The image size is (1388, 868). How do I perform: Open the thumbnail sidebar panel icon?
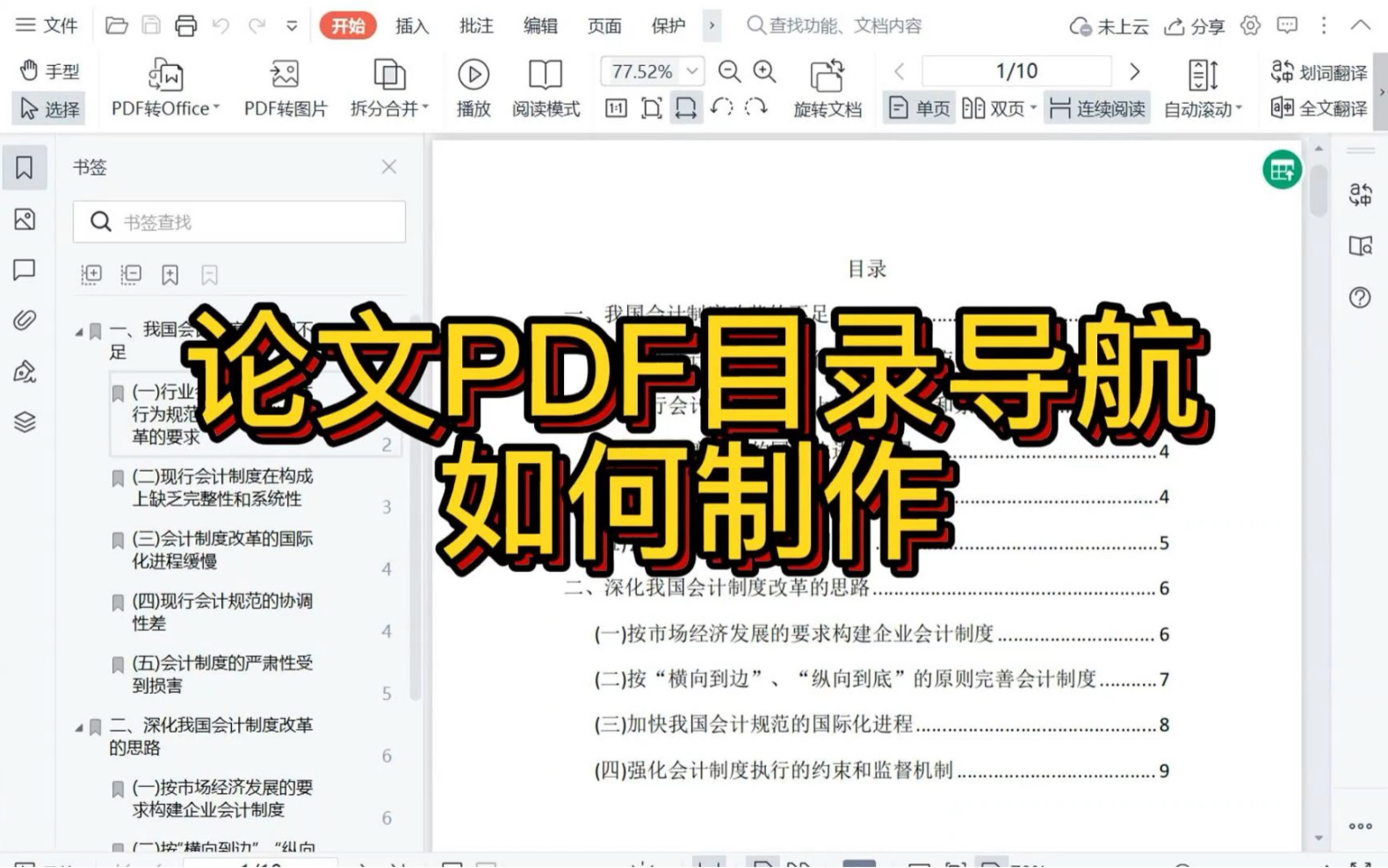tap(25, 219)
